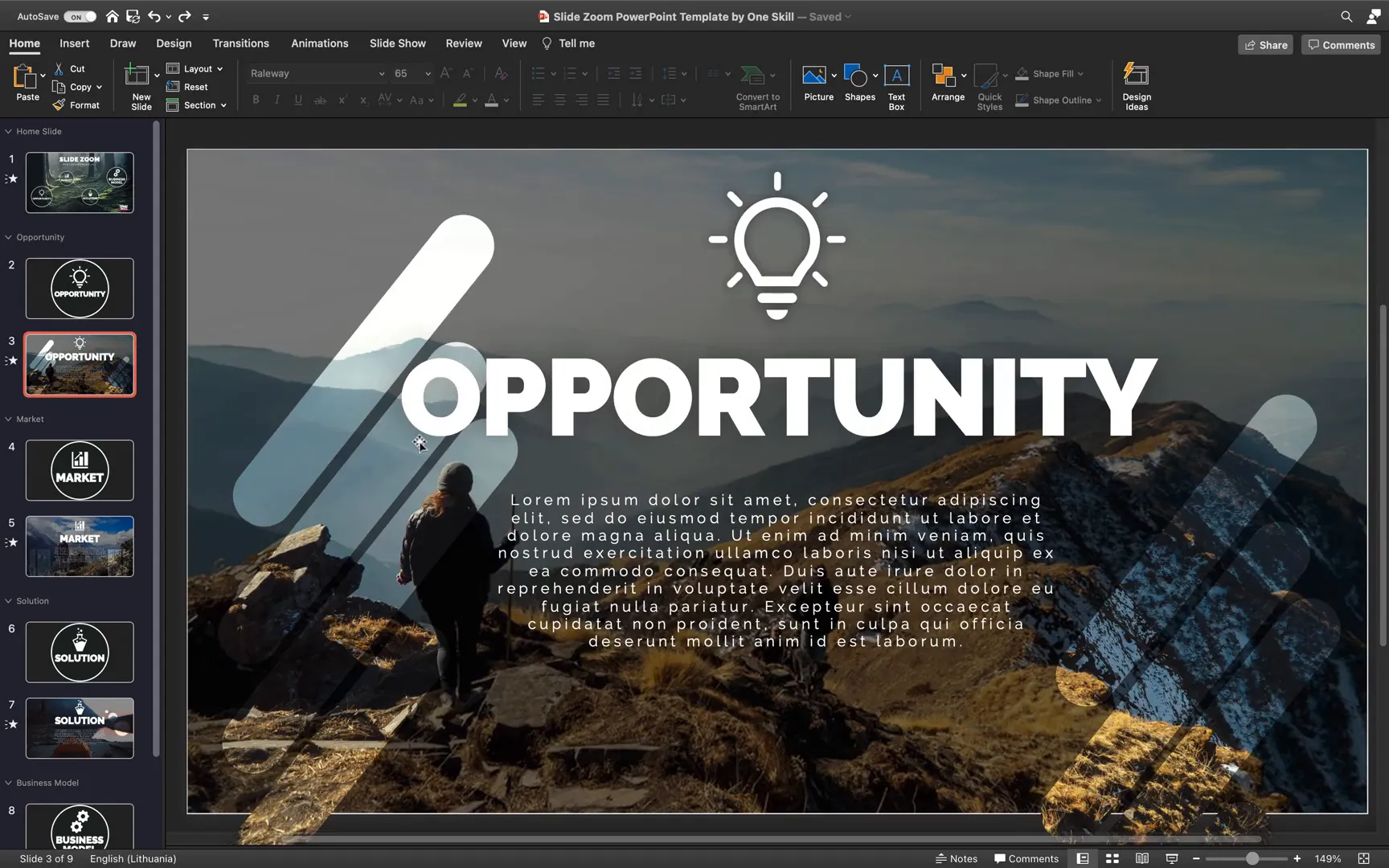The height and width of the screenshot is (868, 1389).
Task: Switch to Slide Sorter view
Action: (x=1112, y=858)
